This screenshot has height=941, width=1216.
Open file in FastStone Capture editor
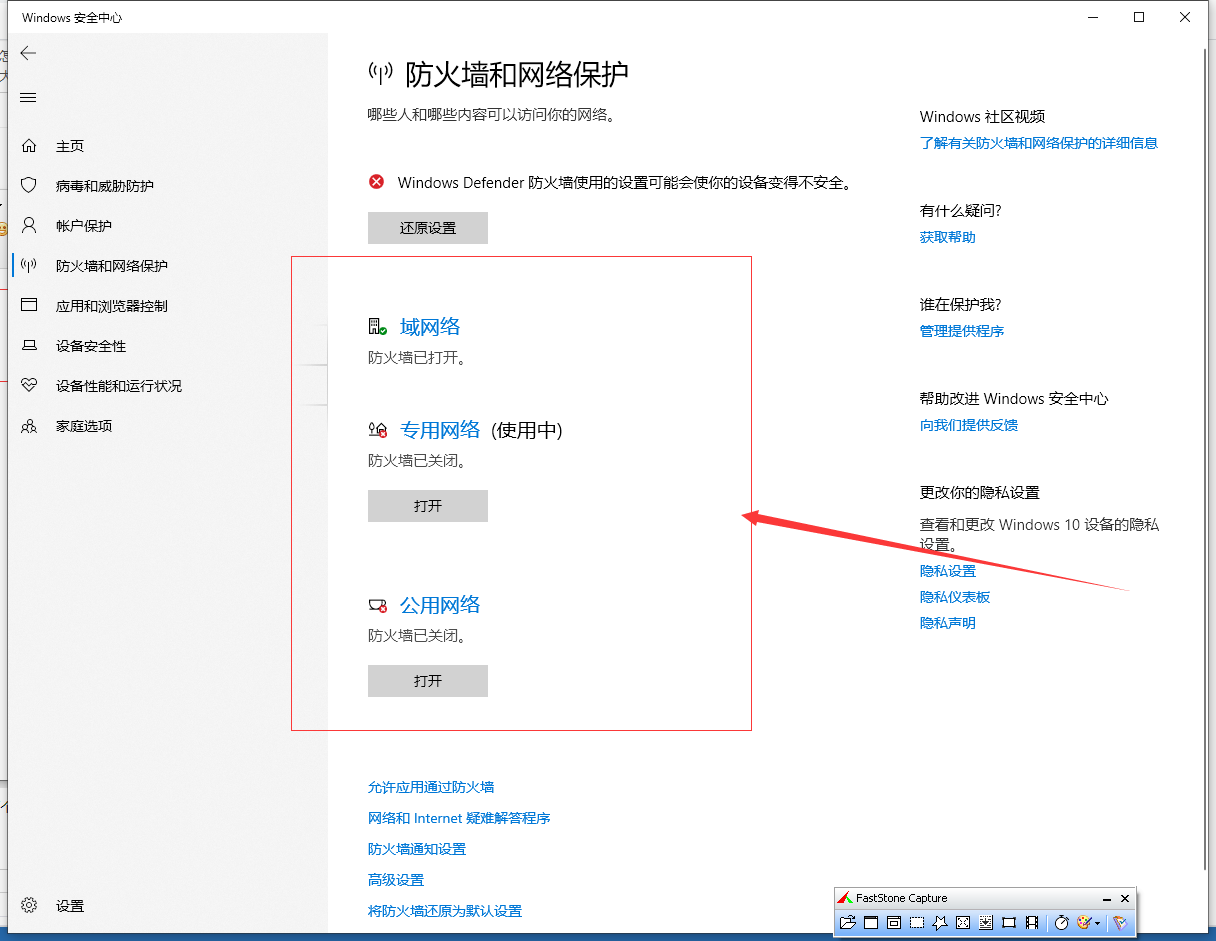point(848,922)
